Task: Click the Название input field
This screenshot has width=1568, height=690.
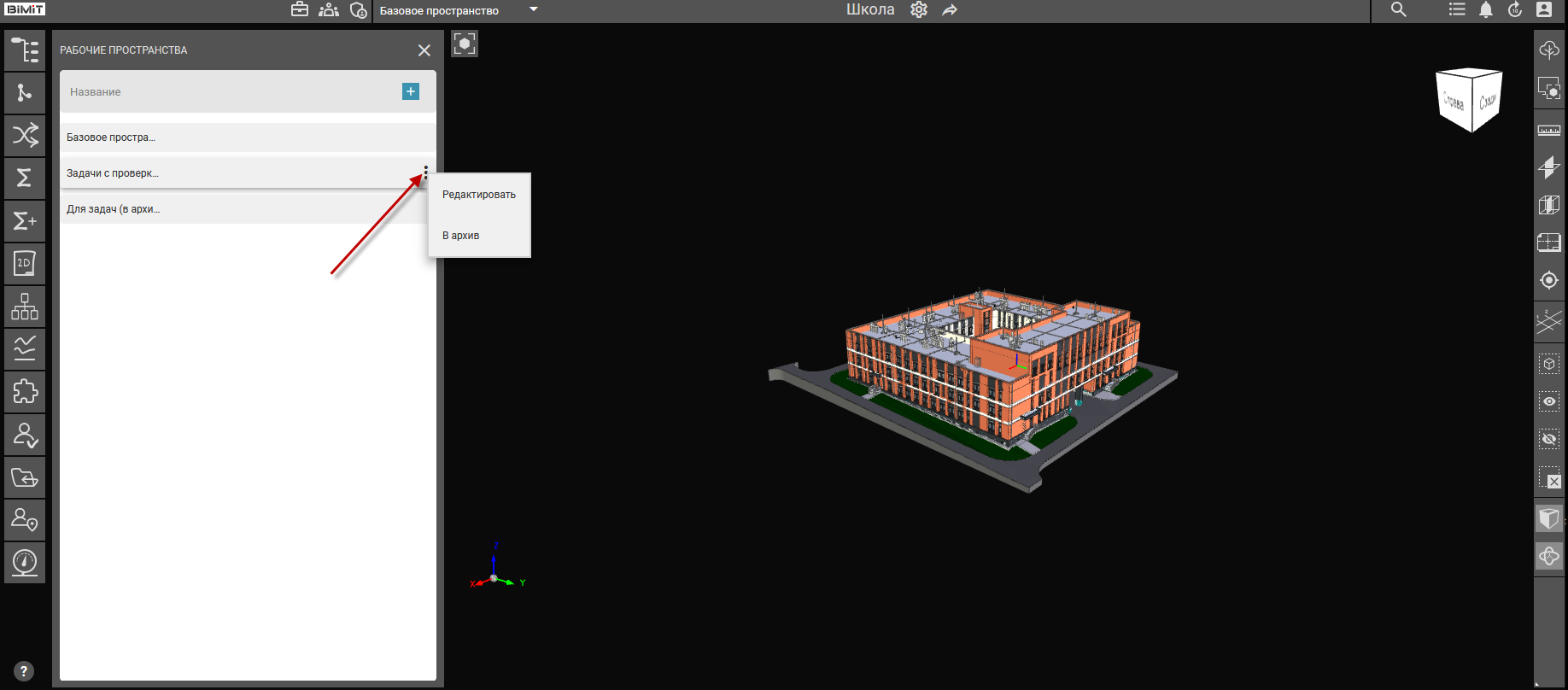Action: coord(222,92)
